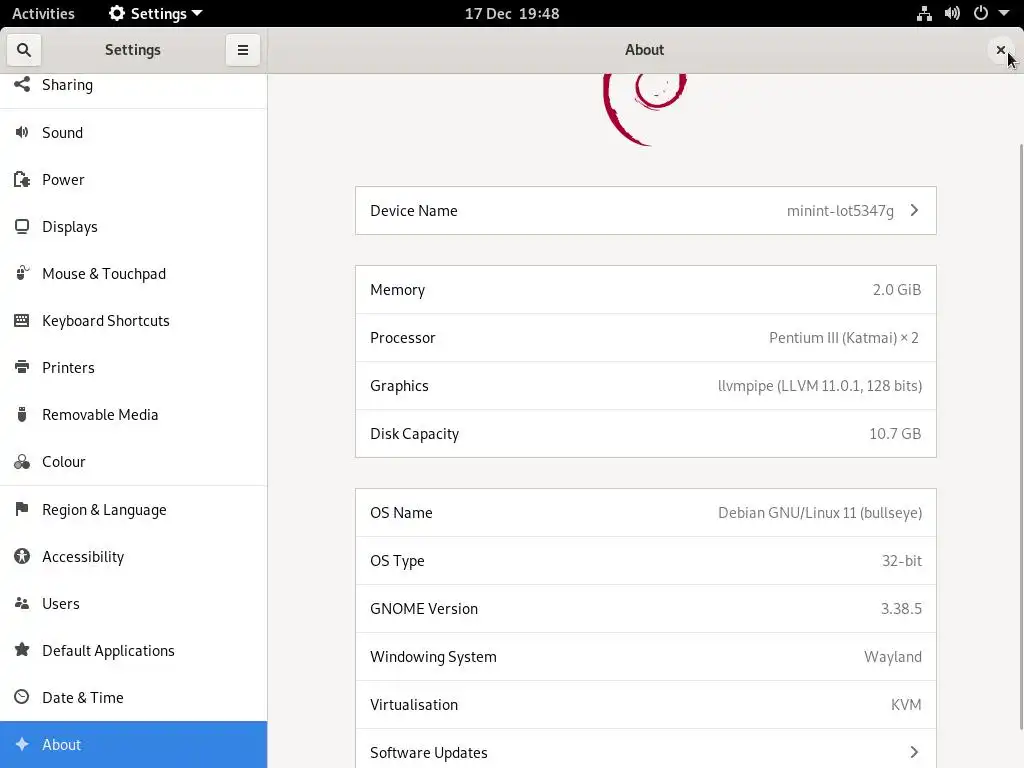Select Power in the sidebar
The height and width of the screenshot is (768, 1024).
pyautogui.click(x=133, y=180)
